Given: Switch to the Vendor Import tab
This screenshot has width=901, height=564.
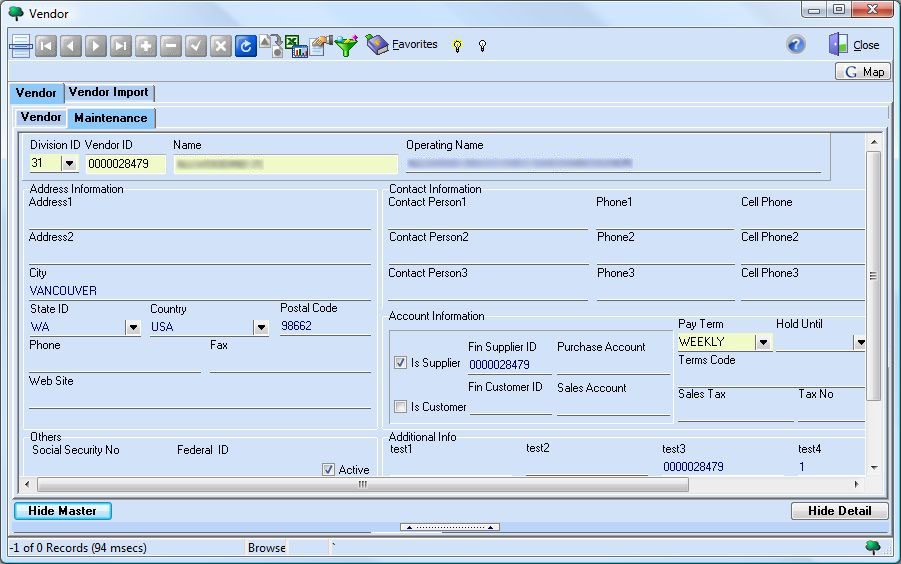Looking at the screenshot, I should click(108, 92).
